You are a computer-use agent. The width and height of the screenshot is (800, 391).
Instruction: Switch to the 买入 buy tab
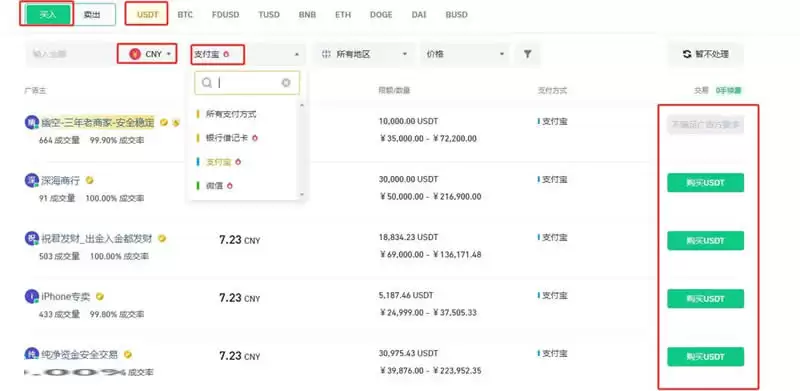47,14
